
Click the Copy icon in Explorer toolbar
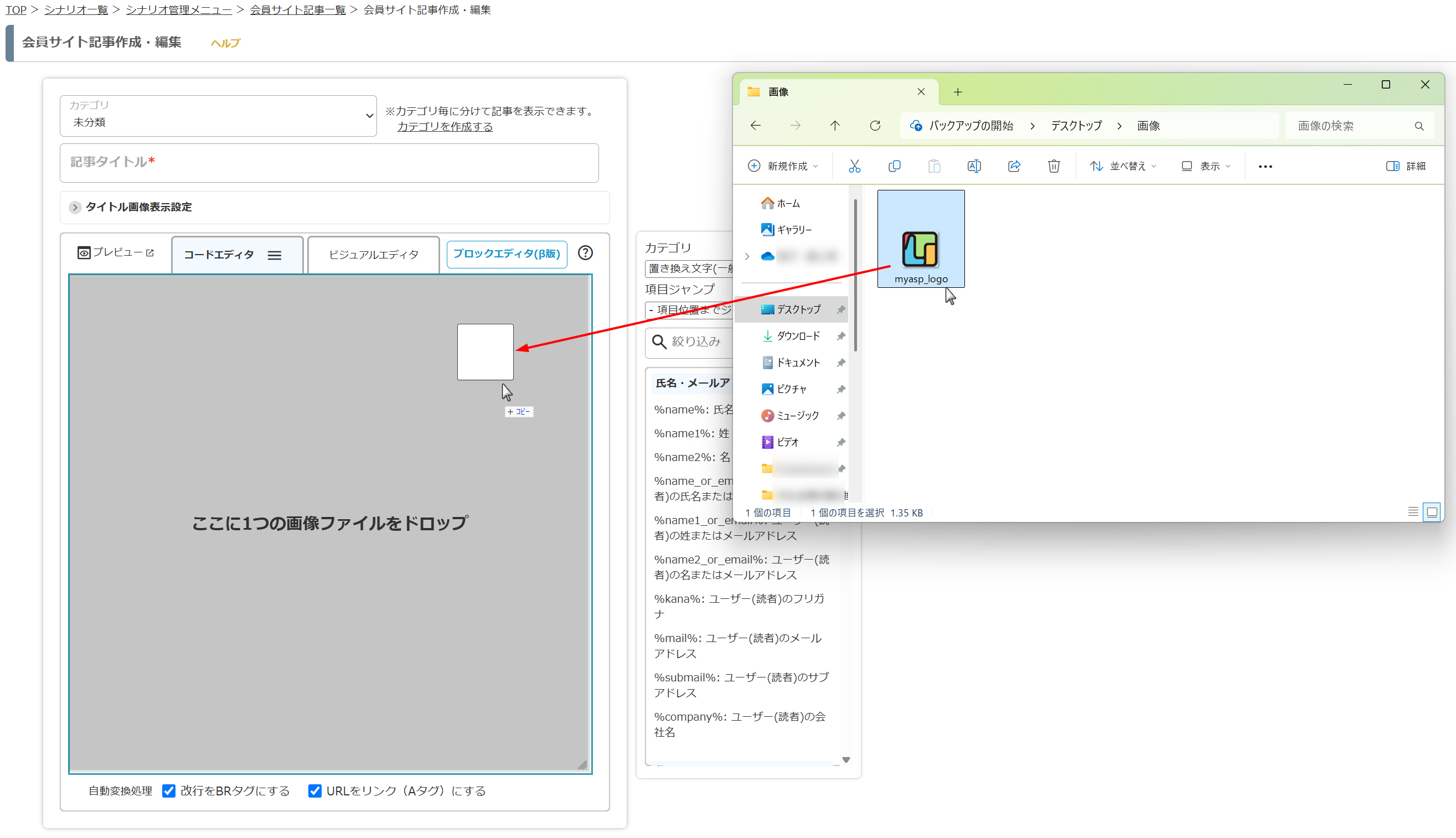(x=894, y=167)
